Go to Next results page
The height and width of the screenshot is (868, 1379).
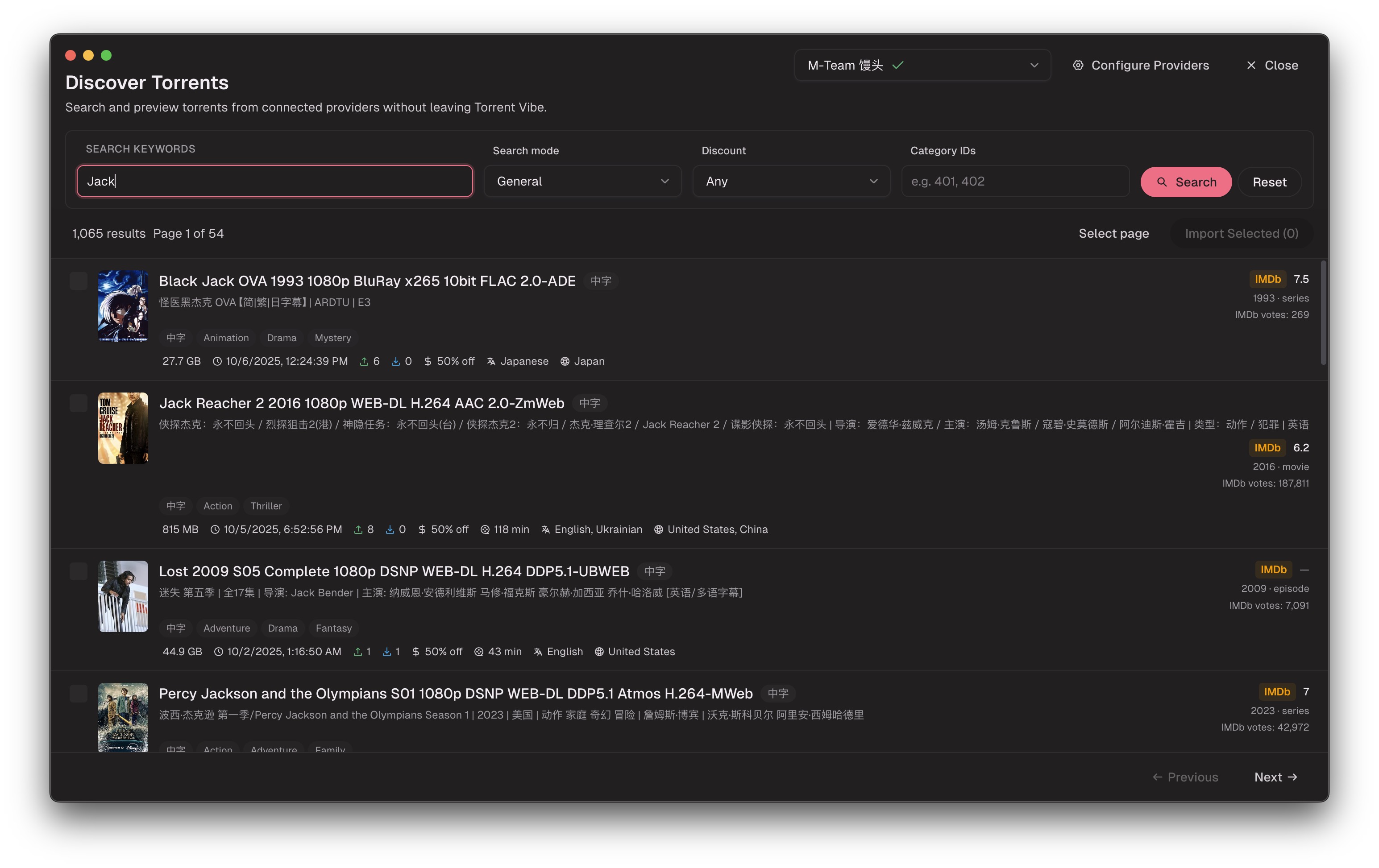point(1275,777)
